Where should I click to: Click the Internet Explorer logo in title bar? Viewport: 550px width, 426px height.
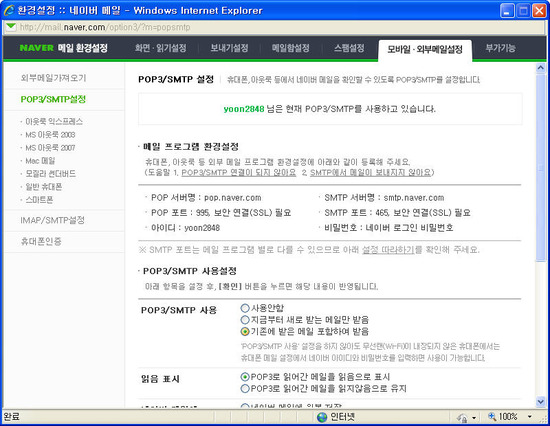point(8,11)
